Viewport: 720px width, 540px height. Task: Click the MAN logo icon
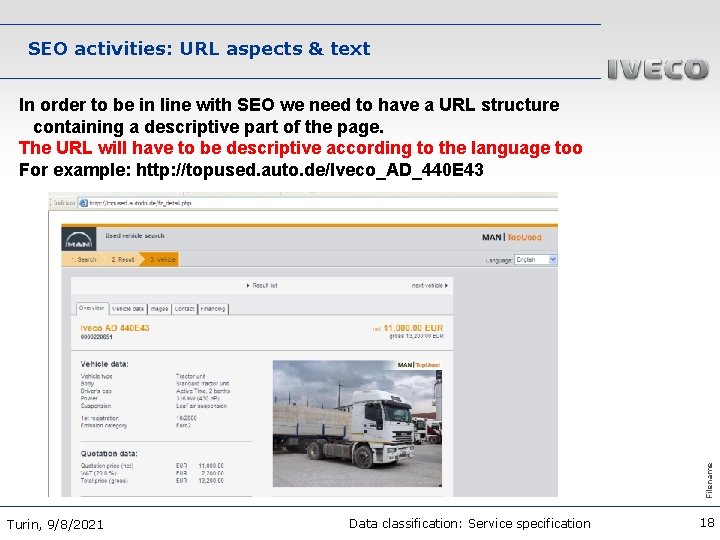point(79,239)
